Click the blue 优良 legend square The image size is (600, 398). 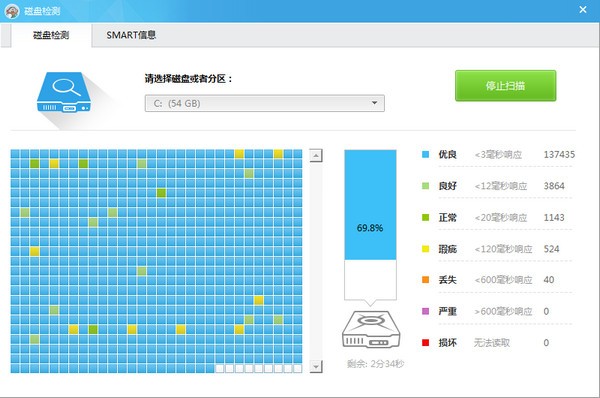tap(425, 155)
